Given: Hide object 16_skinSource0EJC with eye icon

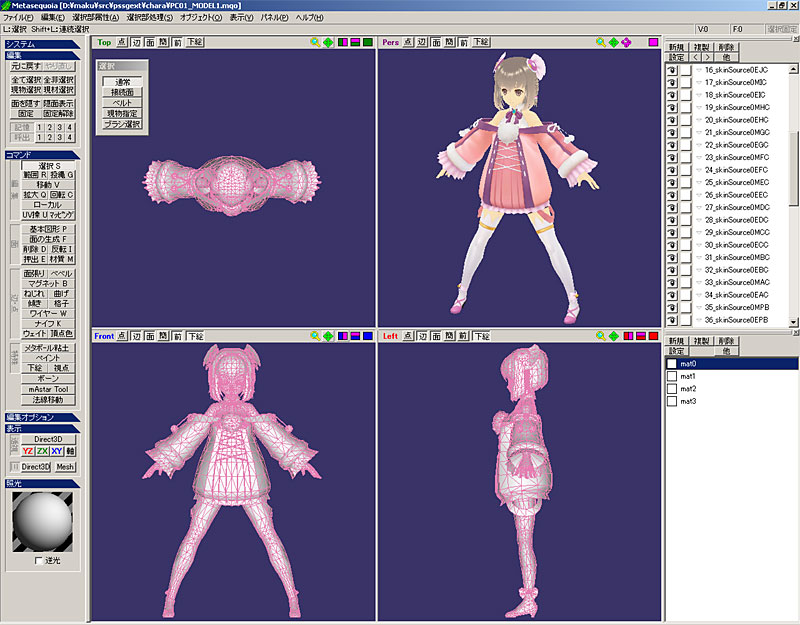Looking at the screenshot, I should pyautogui.click(x=672, y=71).
